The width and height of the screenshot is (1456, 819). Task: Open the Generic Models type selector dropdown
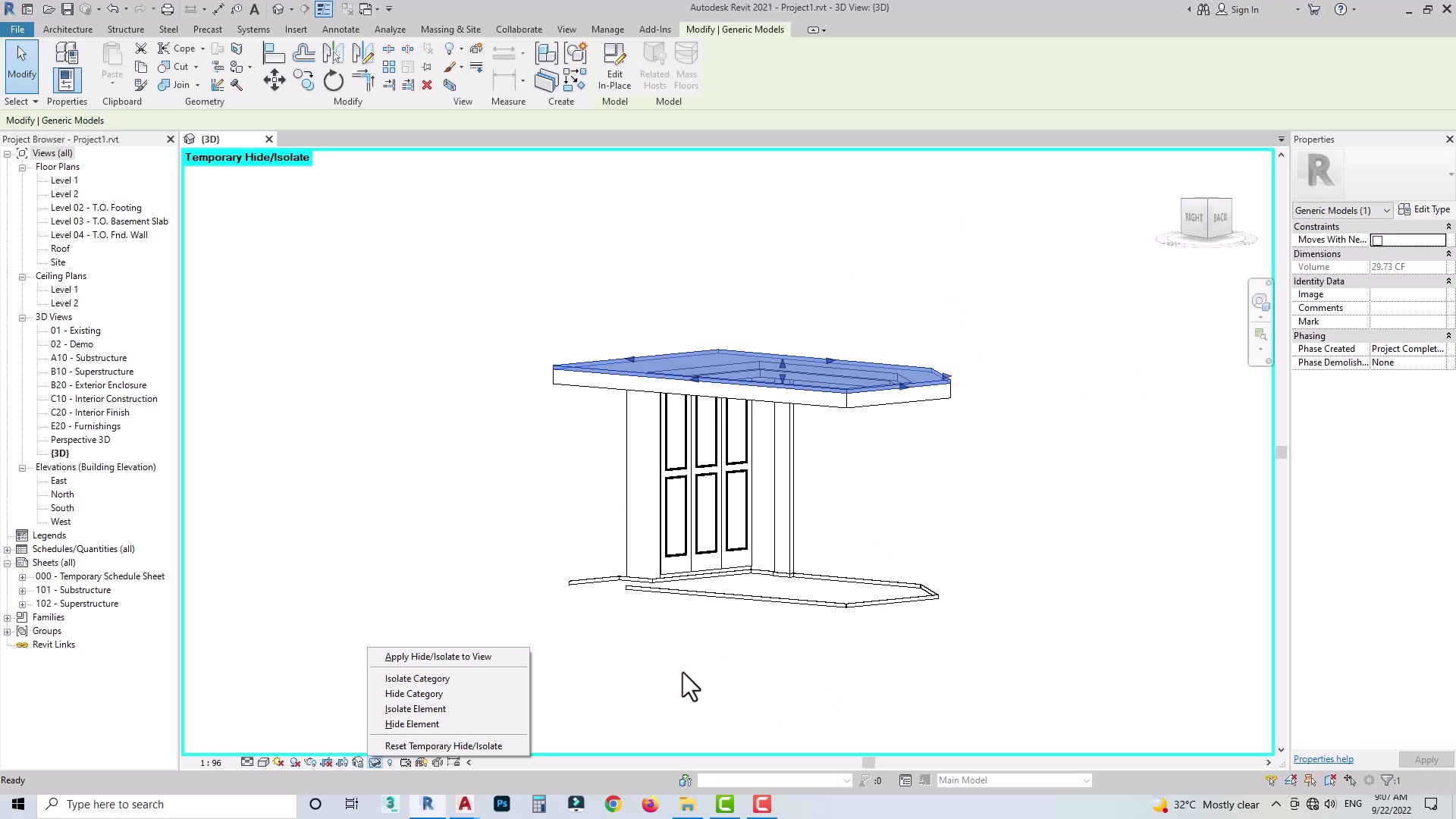[x=1386, y=211]
